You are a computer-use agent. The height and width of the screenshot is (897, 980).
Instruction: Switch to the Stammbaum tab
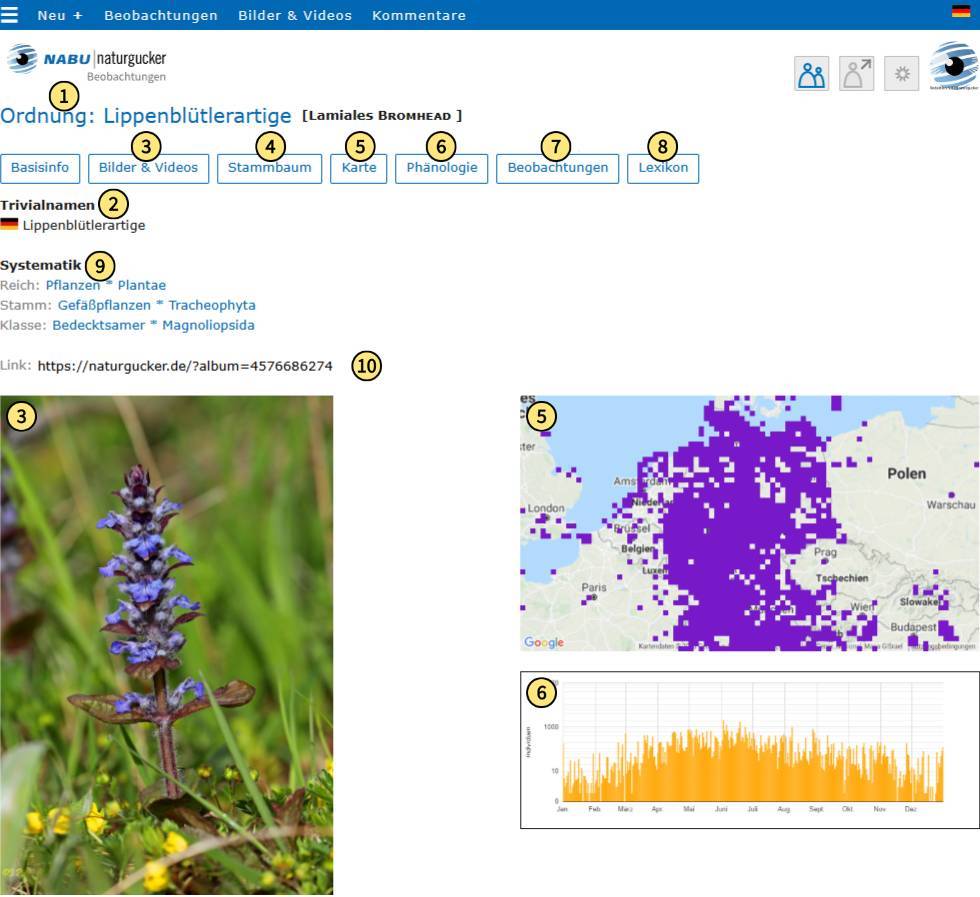[x=269, y=168]
